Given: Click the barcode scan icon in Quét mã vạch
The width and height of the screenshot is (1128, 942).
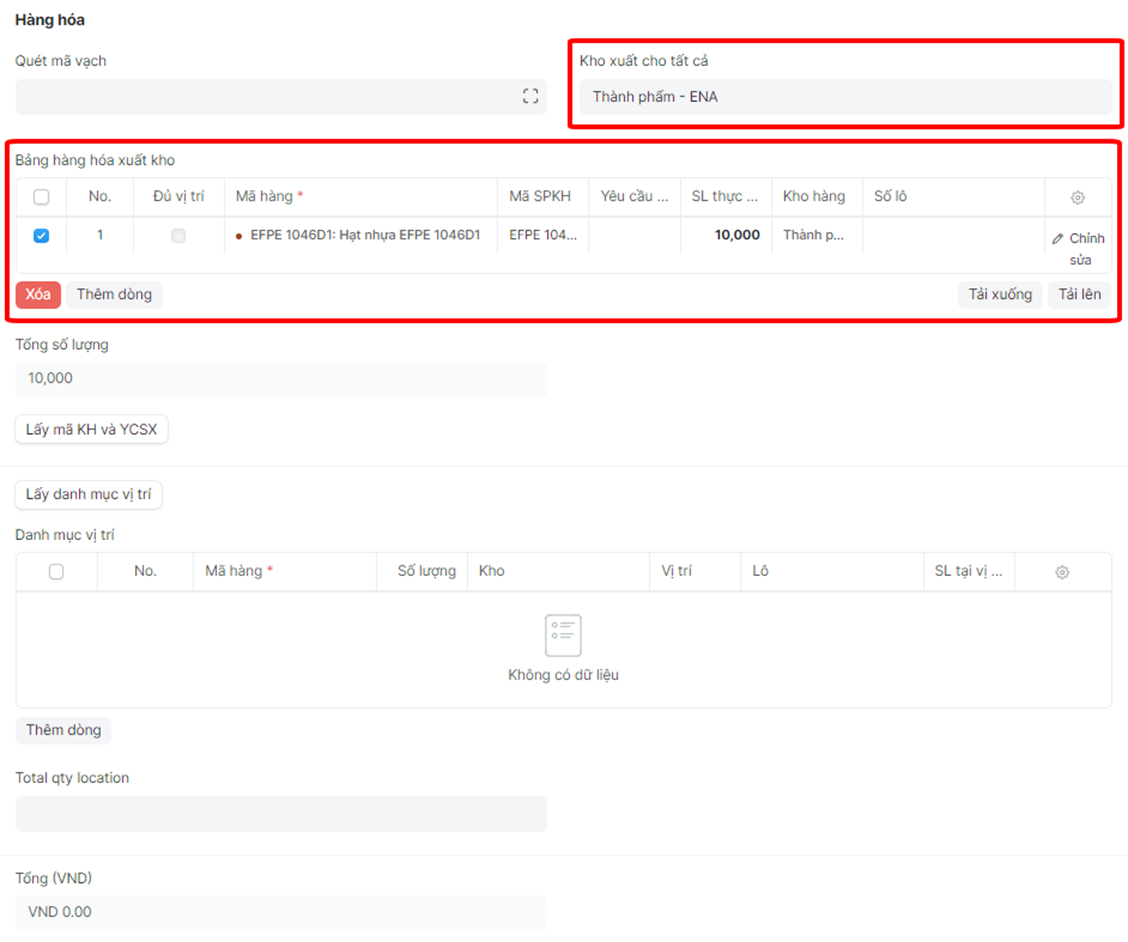Looking at the screenshot, I should (530, 96).
